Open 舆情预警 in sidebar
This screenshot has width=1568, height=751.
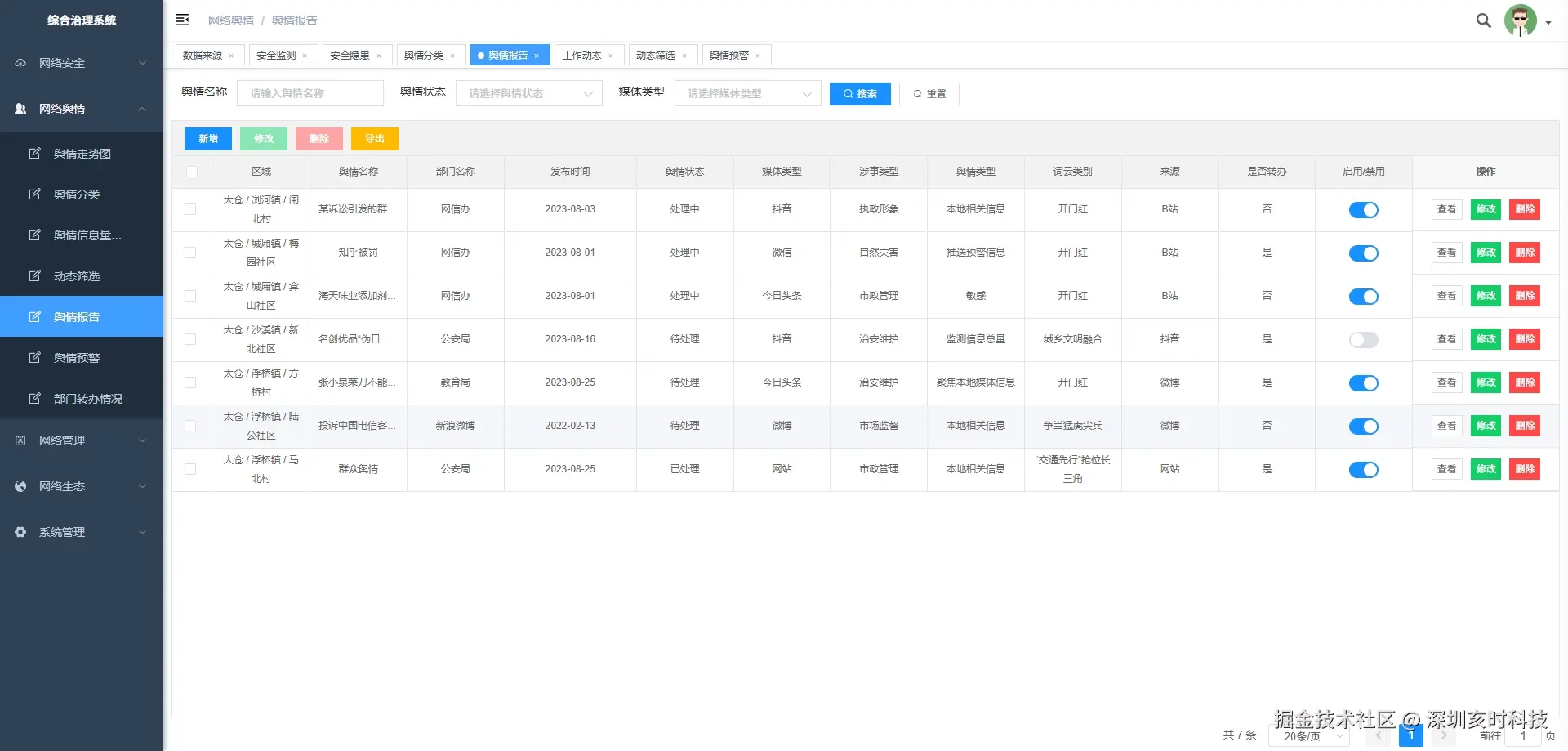click(82, 358)
